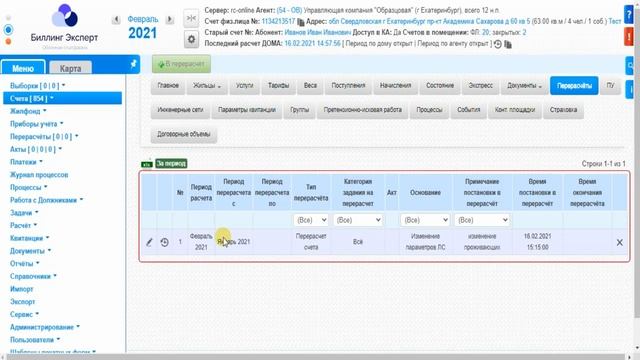This screenshot has height=360, width=640.
Task: Open the Начисления tab
Action: click(395, 86)
